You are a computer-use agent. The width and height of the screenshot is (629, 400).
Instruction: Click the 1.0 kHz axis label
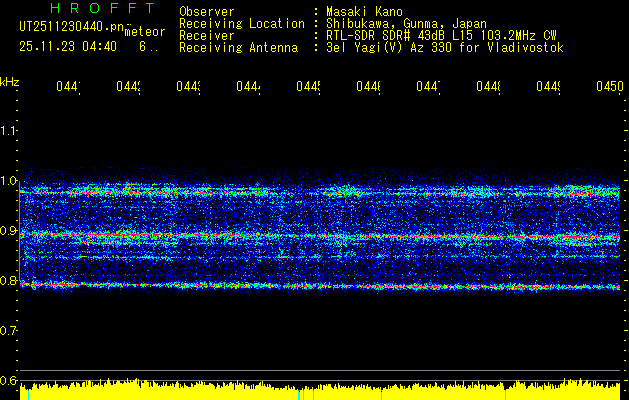[9, 181]
